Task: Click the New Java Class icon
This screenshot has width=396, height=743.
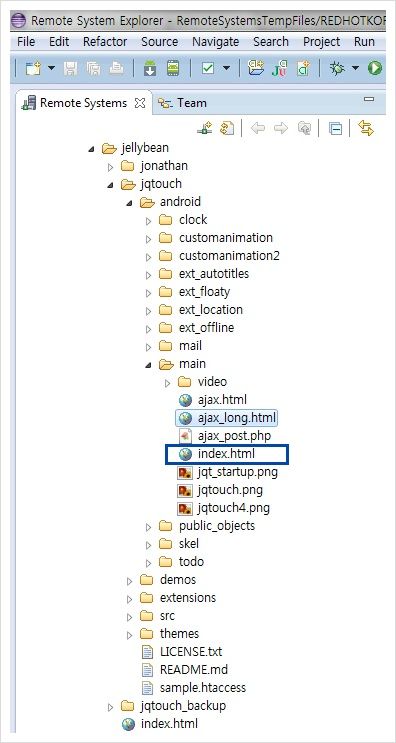Action: [303, 69]
